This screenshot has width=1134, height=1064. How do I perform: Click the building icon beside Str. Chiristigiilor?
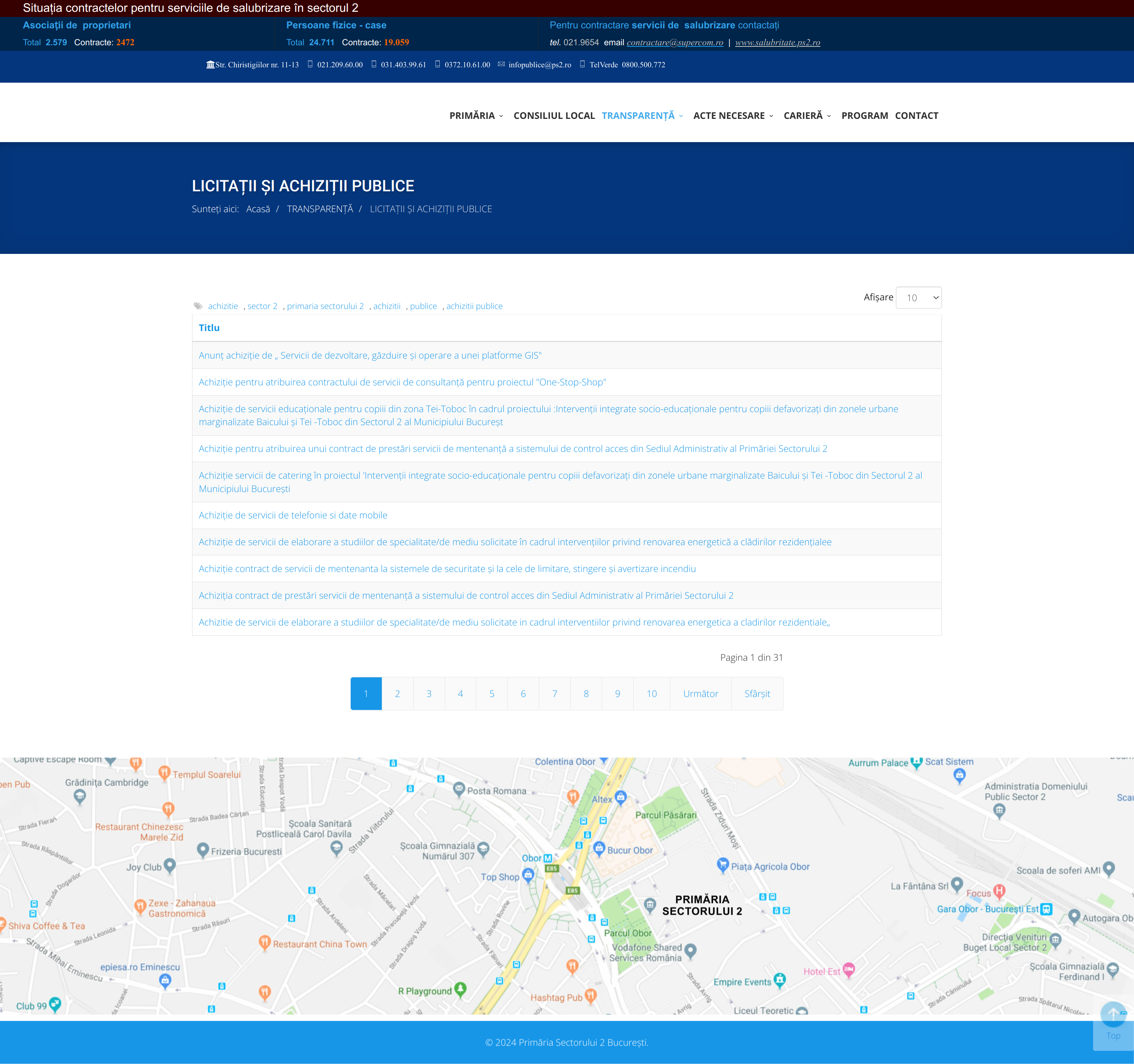click(211, 65)
